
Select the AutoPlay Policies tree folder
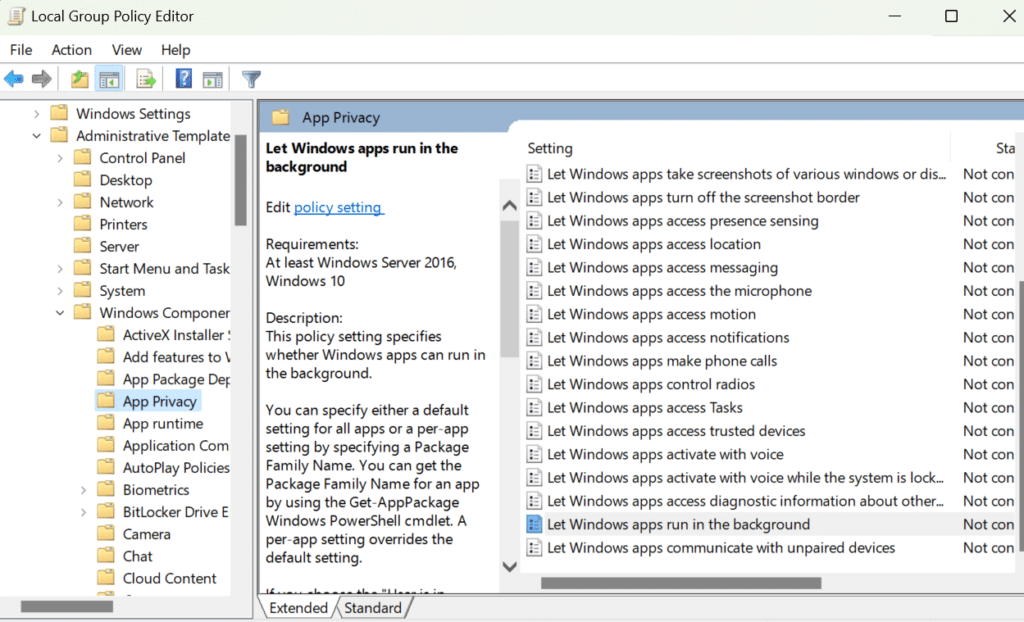176,468
